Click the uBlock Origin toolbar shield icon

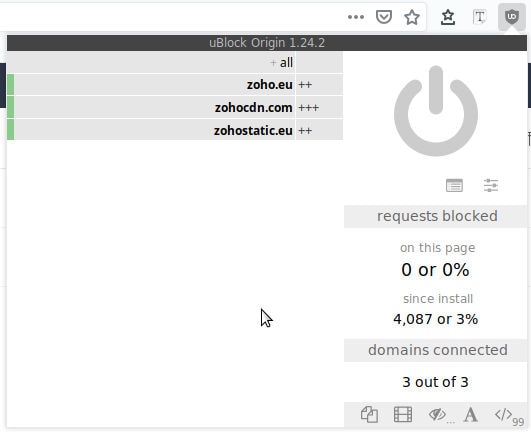pyautogui.click(x=511, y=17)
